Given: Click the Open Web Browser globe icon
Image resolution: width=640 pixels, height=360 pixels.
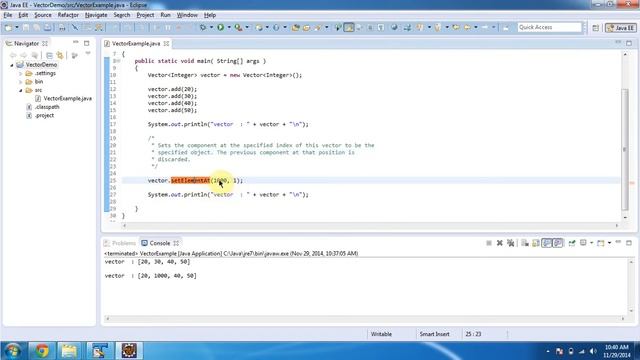Looking at the screenshot, I should click(394, 27).
